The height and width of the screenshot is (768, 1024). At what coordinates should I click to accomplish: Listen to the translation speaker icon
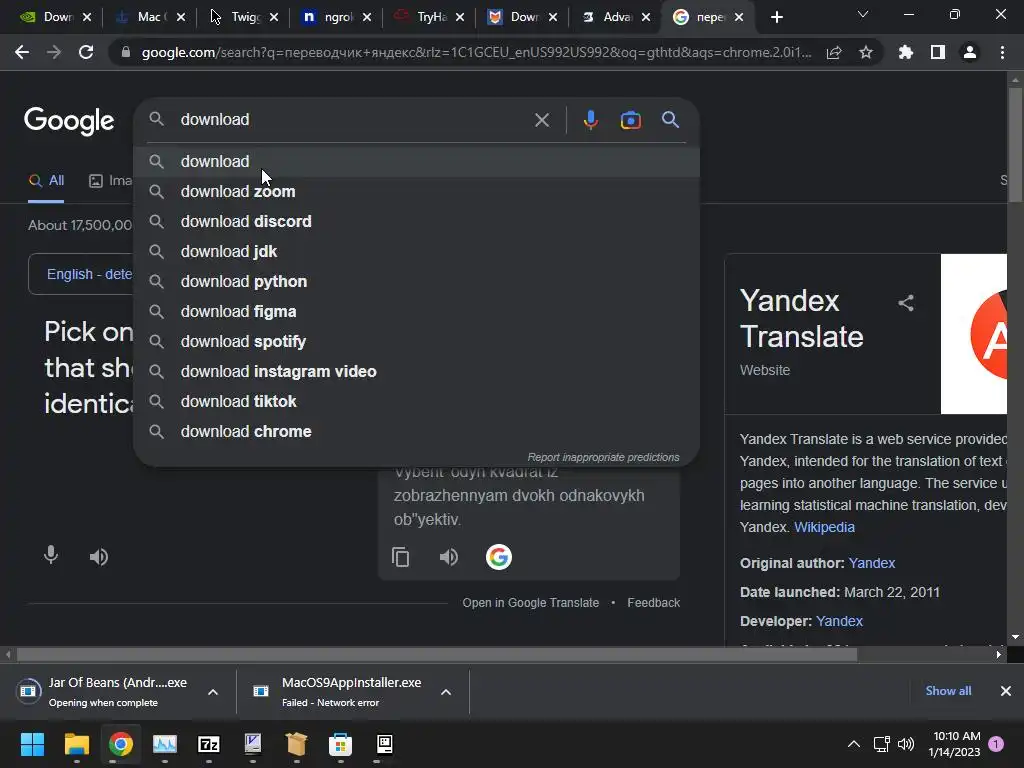point(449,557)
